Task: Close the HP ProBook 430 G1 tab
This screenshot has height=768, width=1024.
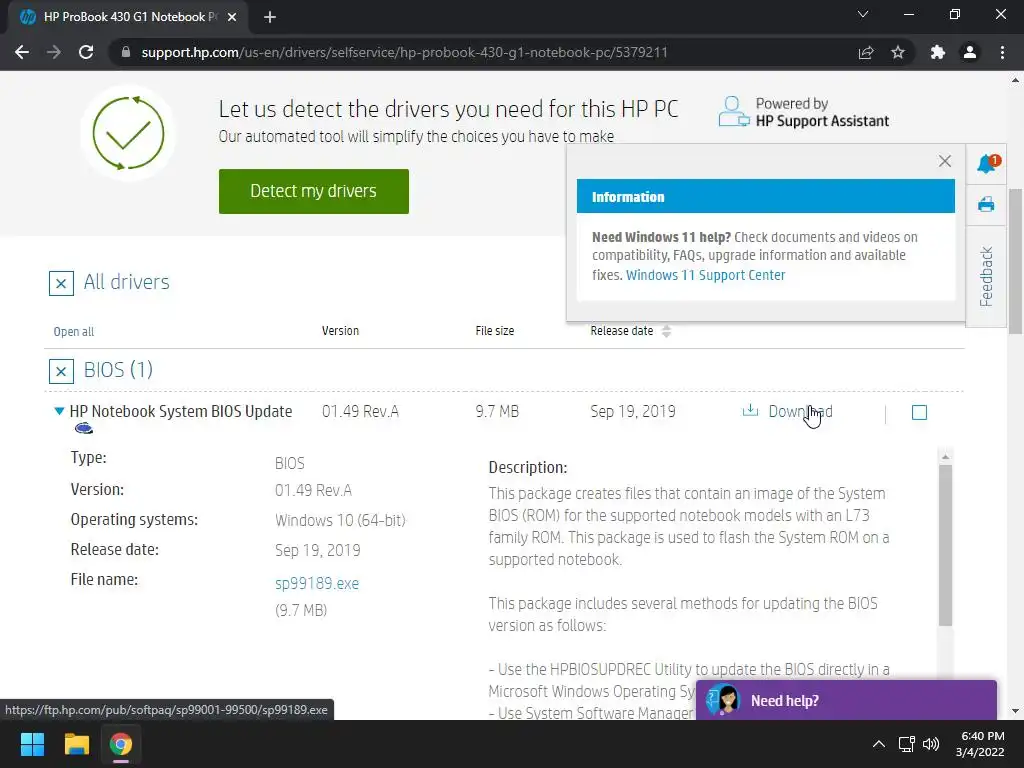Action: pyautogui.click(x=232, y=17)
